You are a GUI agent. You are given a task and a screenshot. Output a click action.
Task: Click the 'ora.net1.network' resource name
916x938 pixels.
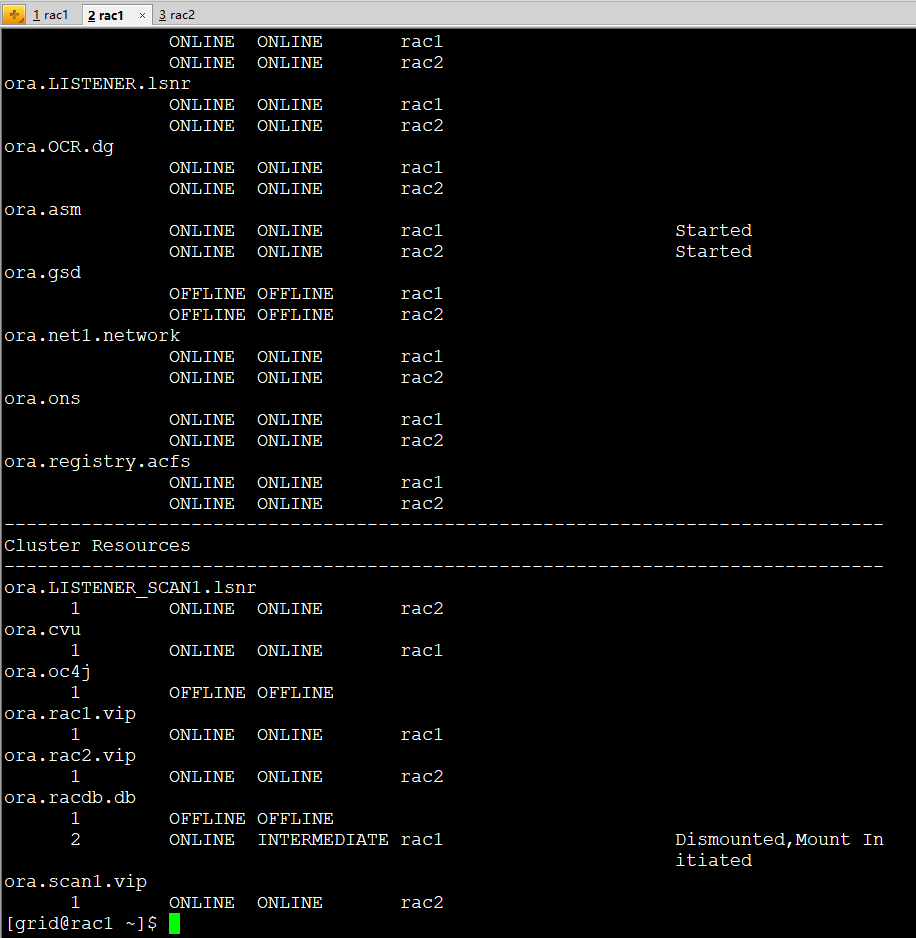click(92, 336)
